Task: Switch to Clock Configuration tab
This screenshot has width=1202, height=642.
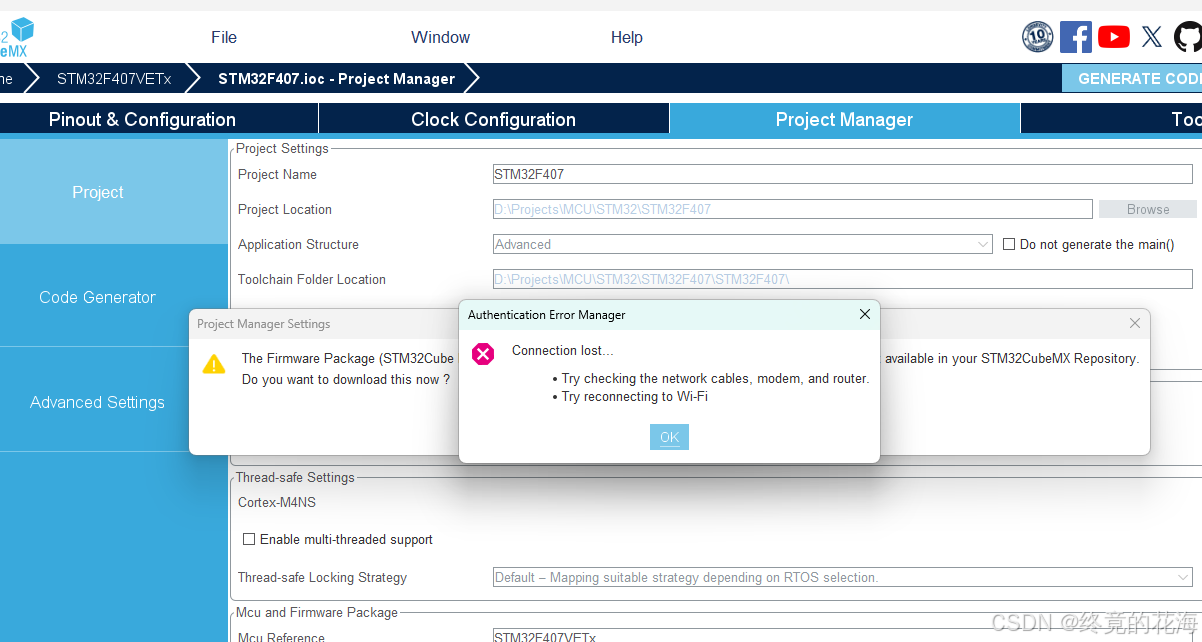Action: coord(494,119)
